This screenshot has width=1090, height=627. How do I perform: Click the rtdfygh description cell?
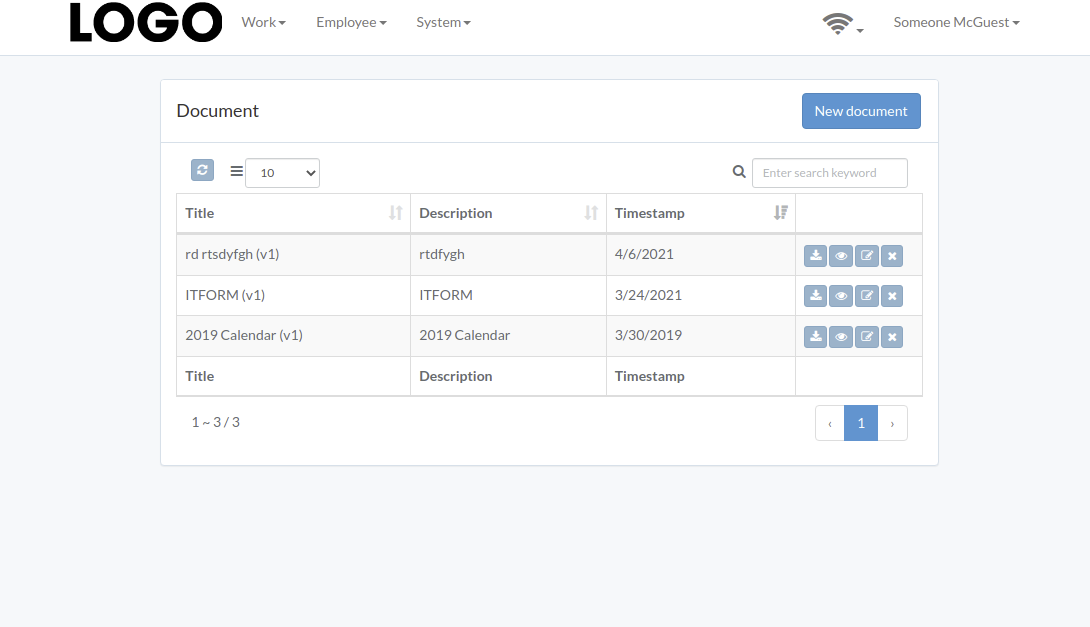509,254
